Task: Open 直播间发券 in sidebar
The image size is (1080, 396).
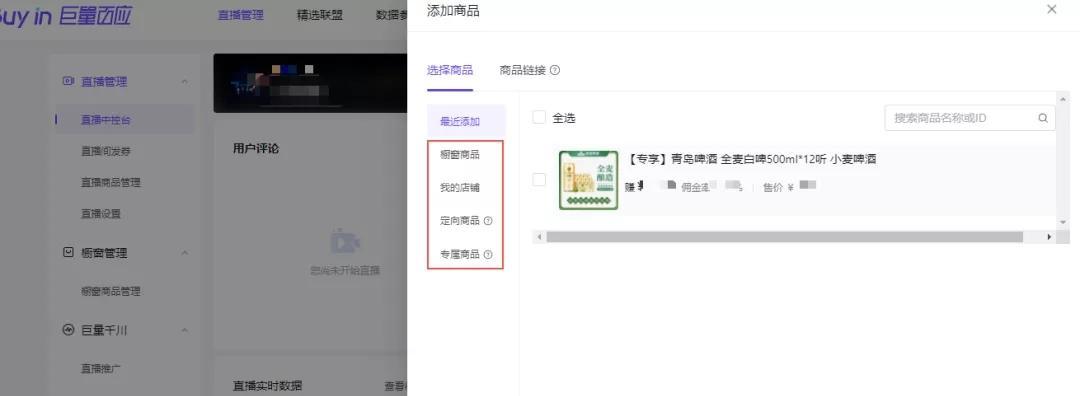Action: click(x=106, y=151)
